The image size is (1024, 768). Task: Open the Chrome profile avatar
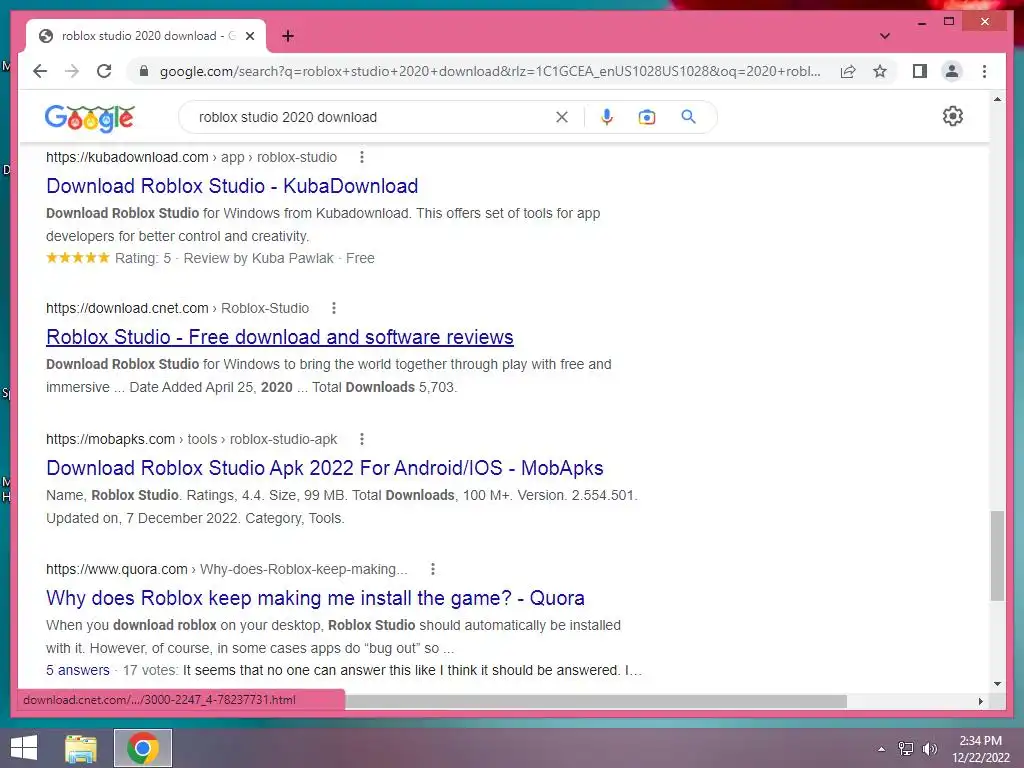(952, 71)
